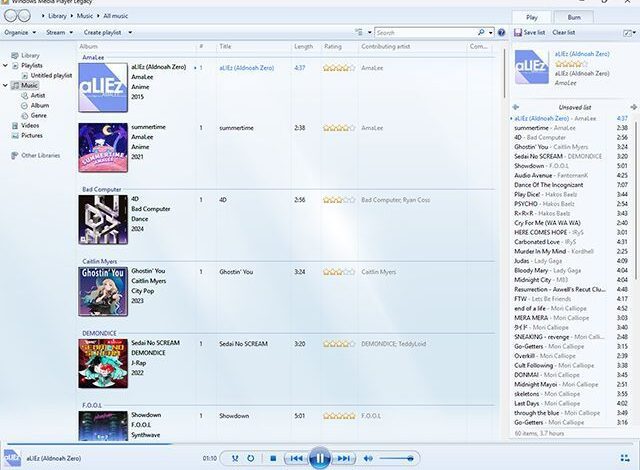Screen dimensions: 640x470
Task: Open the Create playlist dropdown arrow
Action: [130, 32]
